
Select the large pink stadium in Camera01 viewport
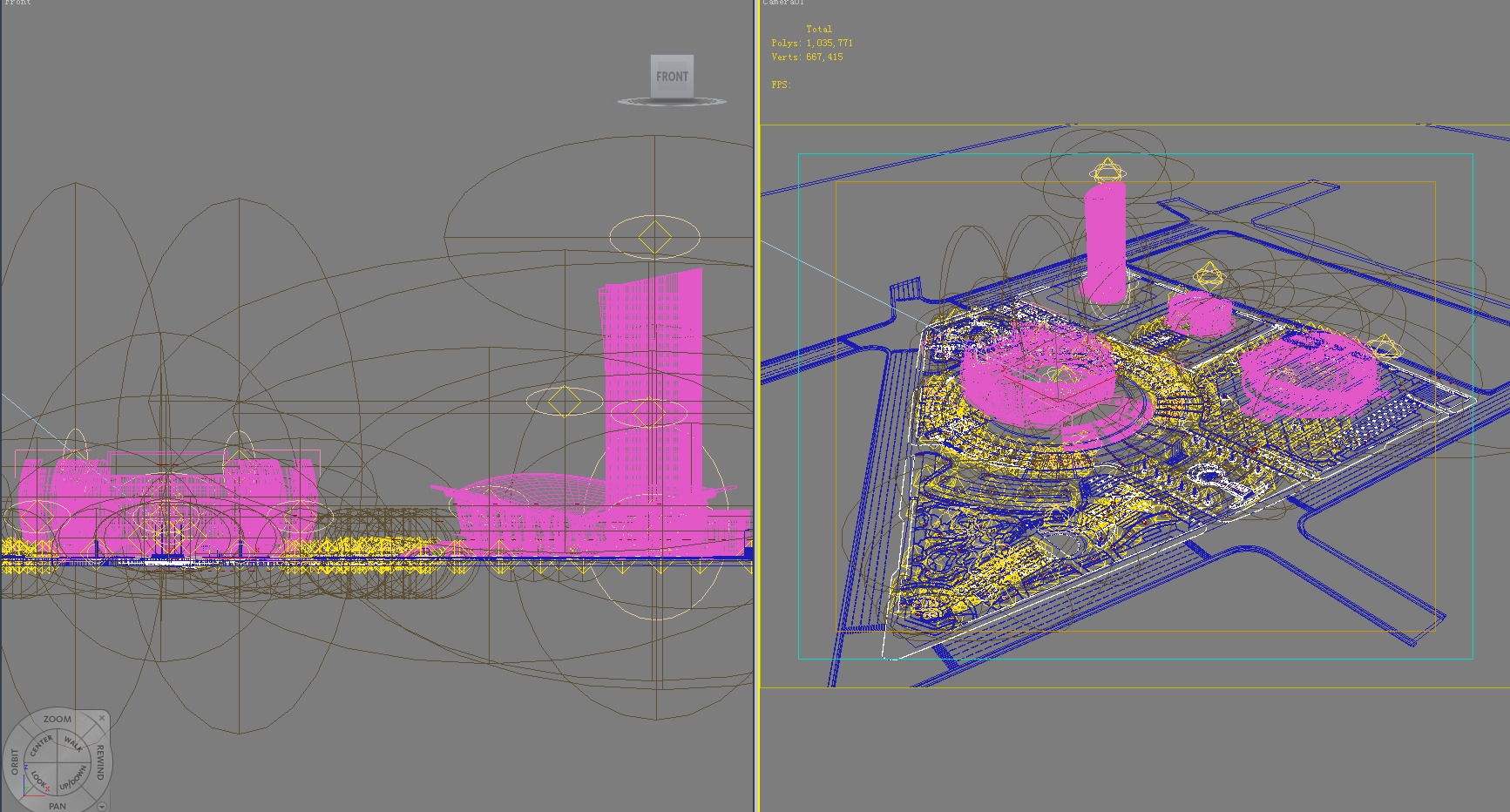coord(1037,375)
